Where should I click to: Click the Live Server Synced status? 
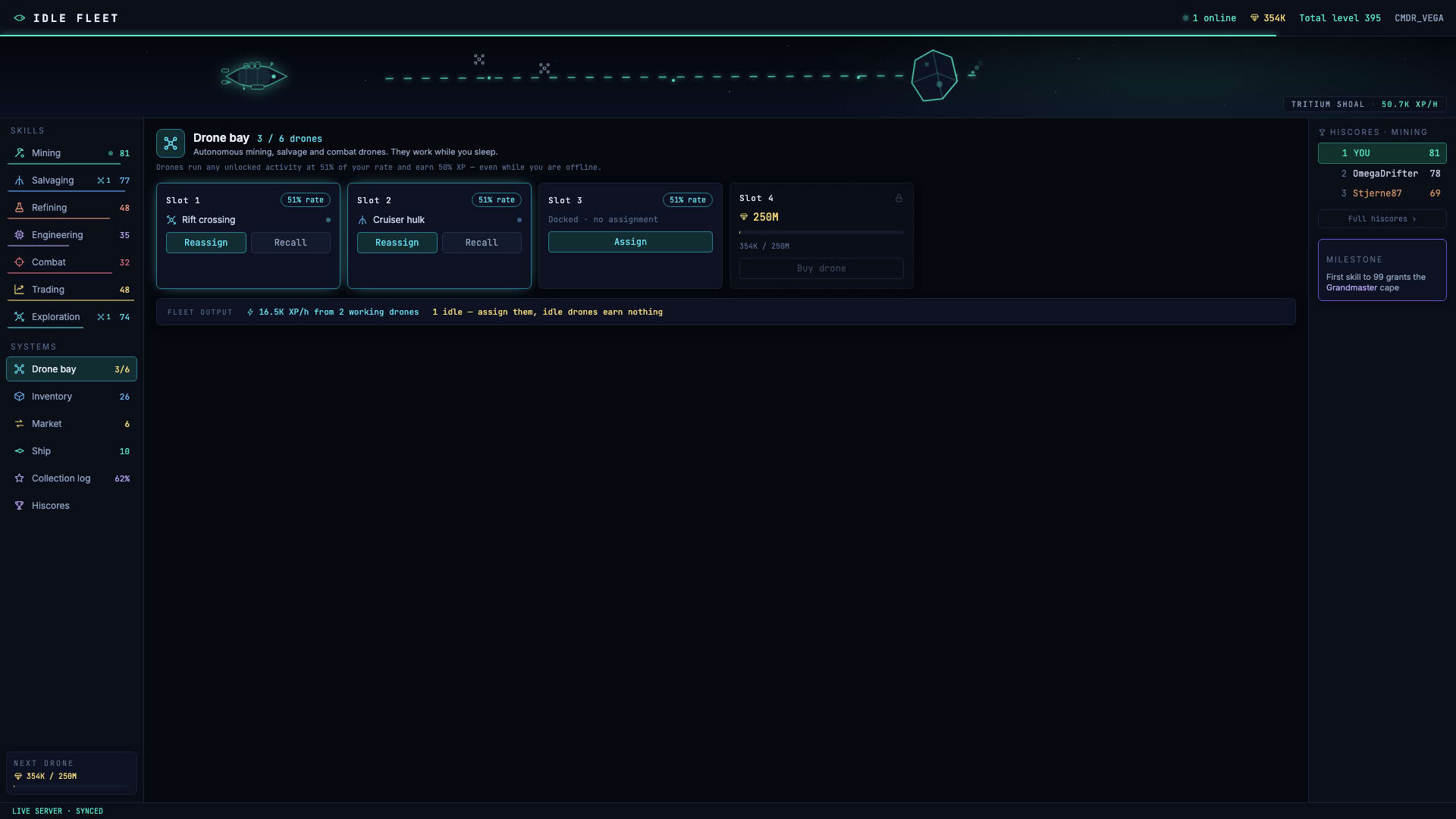pyautogui.click(x=58, y=811)
